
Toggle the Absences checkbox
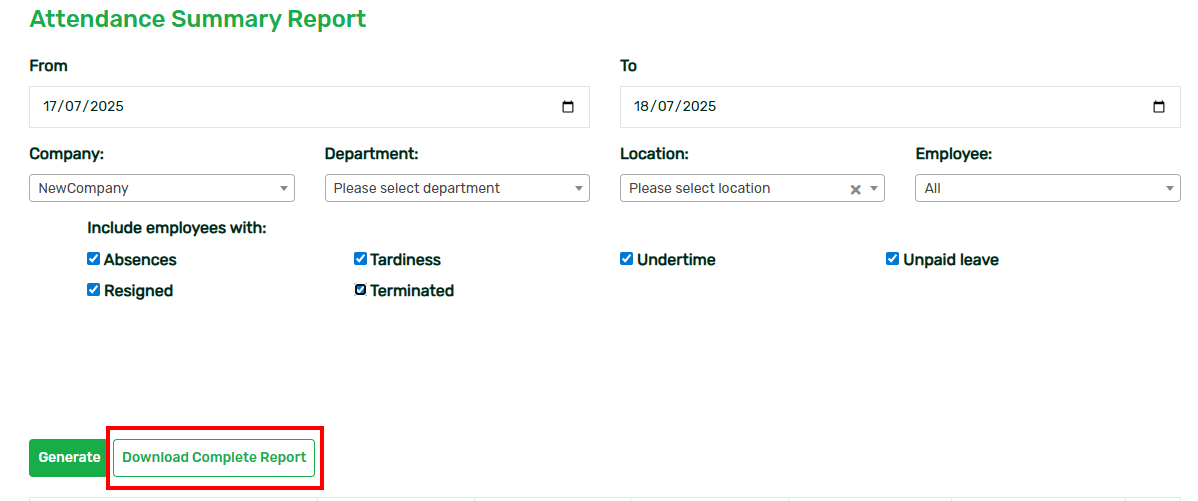point(93,259)
